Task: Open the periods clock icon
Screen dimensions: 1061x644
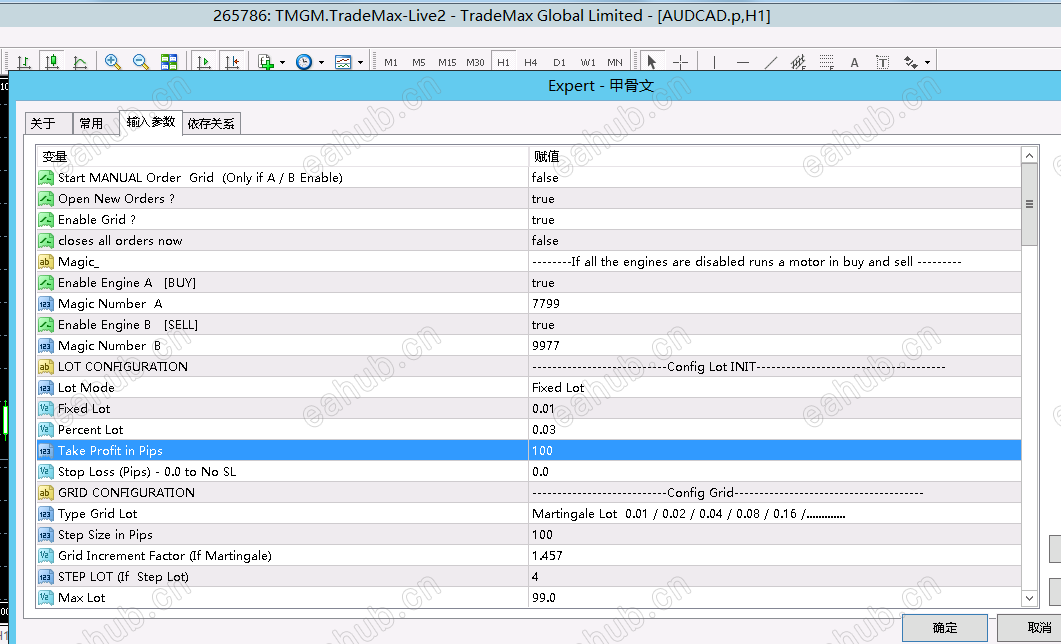Action: click(x=304, y=62)
